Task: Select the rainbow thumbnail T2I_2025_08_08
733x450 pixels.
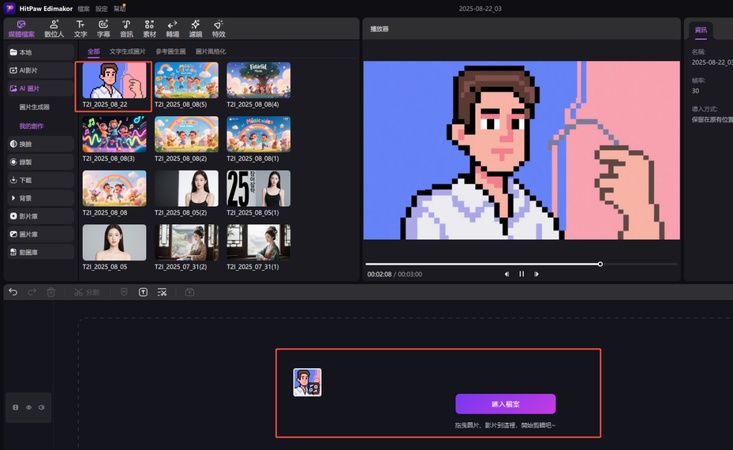Action: (114, 188)
